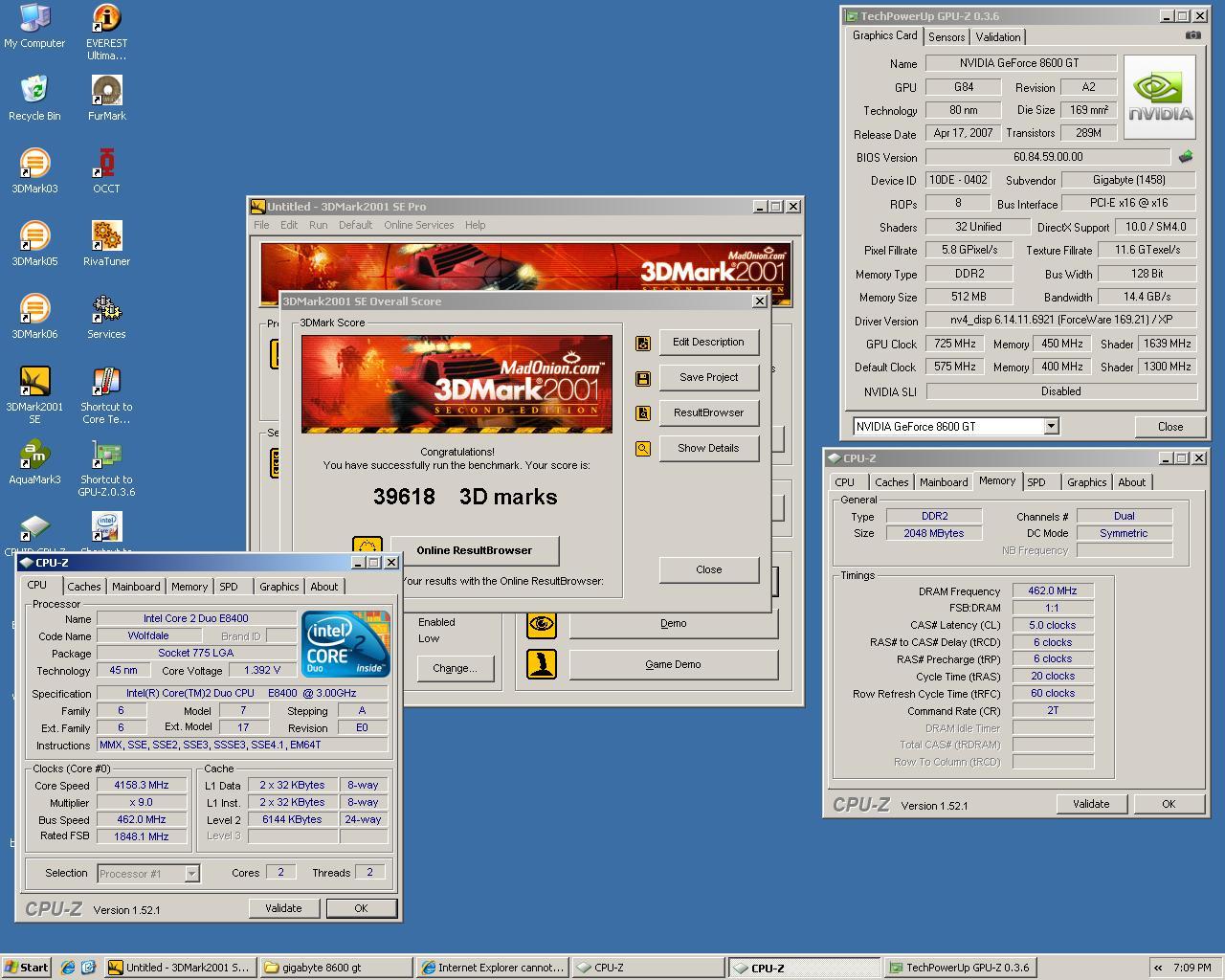Switch to the Validation tab in GPU-Z
The image size is (1225, 980).
pyautogui.click(x=997, y=37)
